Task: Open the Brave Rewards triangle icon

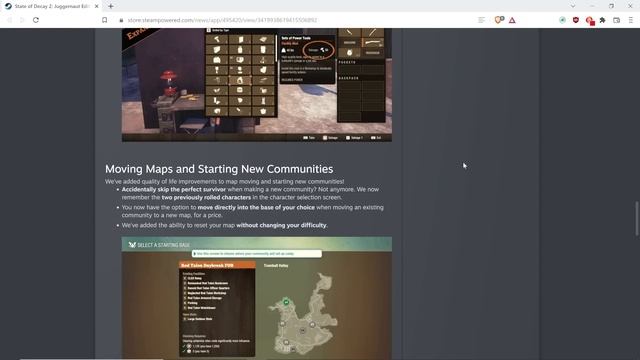Action: point(512,20)
